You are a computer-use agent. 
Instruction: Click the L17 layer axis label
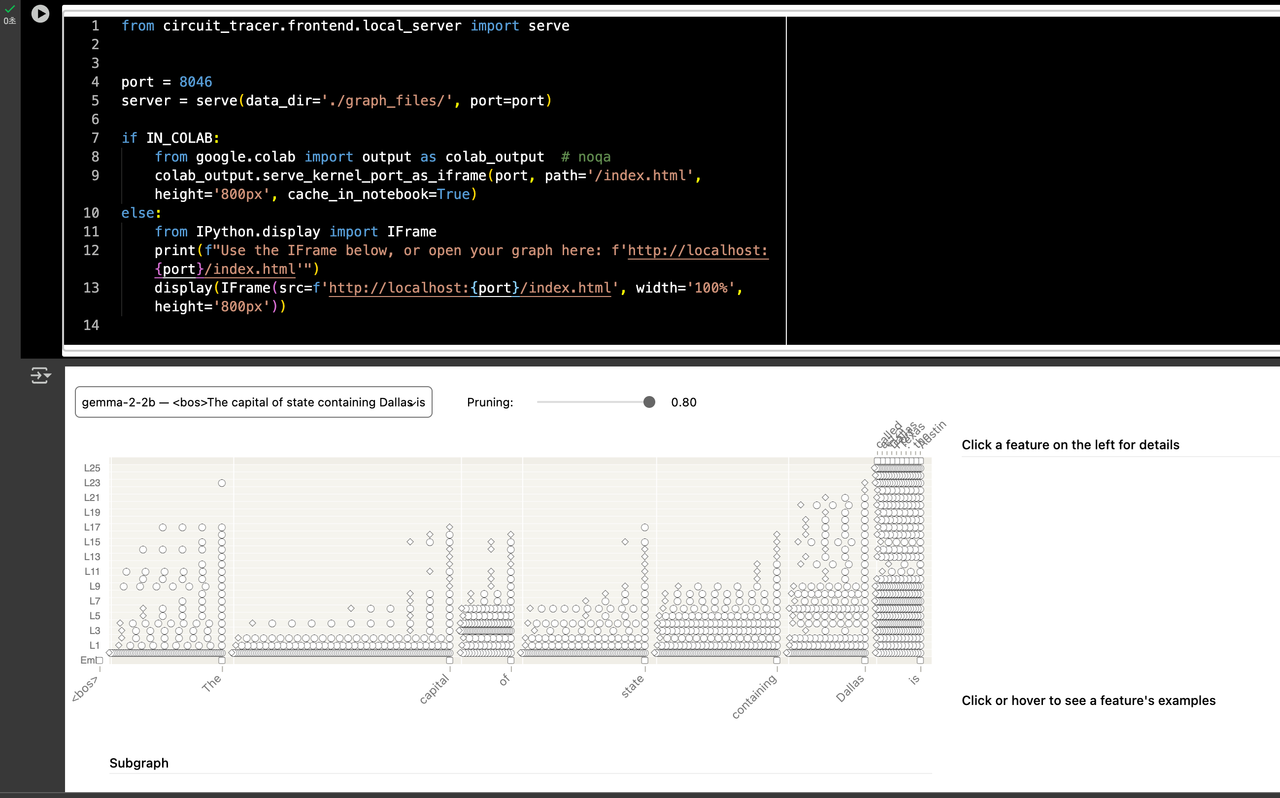[x=91, y=527]
